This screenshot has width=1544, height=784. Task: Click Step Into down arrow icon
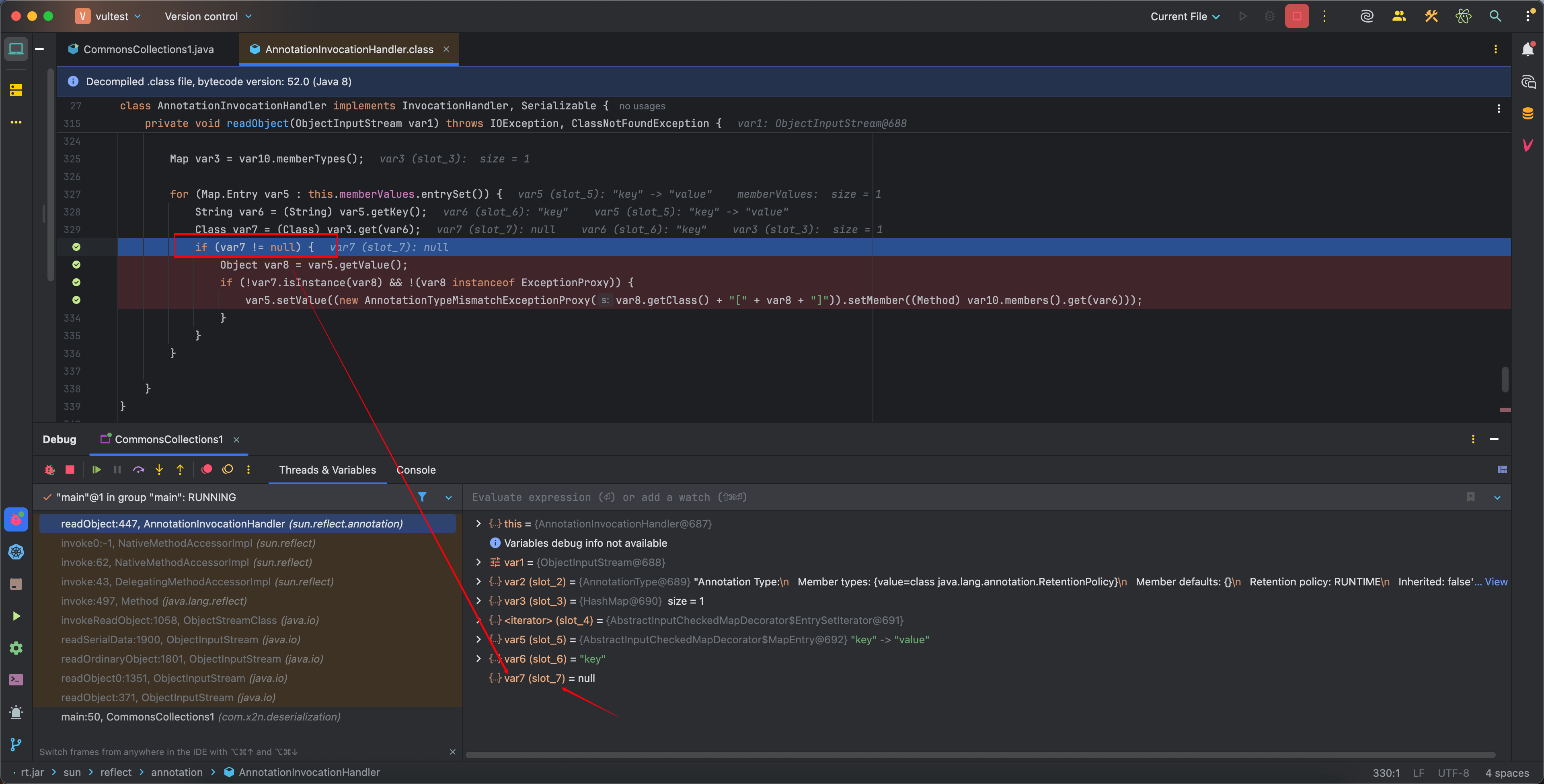click(160, 470)
